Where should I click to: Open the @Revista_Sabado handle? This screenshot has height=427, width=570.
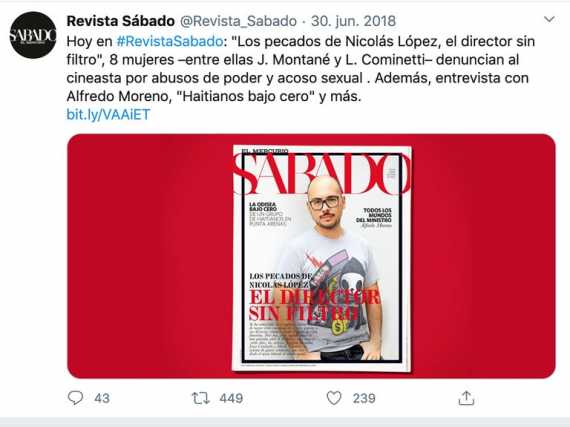[x=238, y=21]
